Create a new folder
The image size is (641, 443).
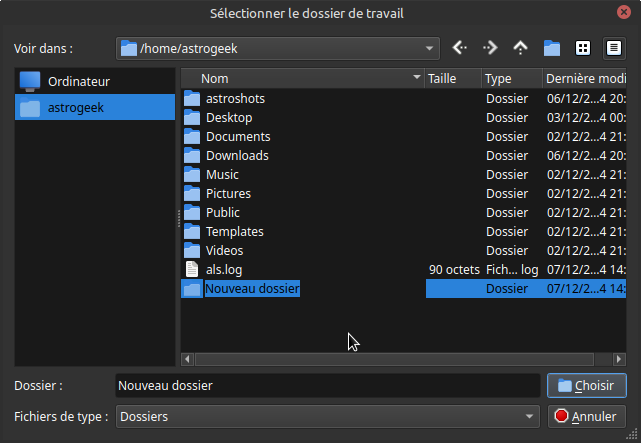coord(551,48)
